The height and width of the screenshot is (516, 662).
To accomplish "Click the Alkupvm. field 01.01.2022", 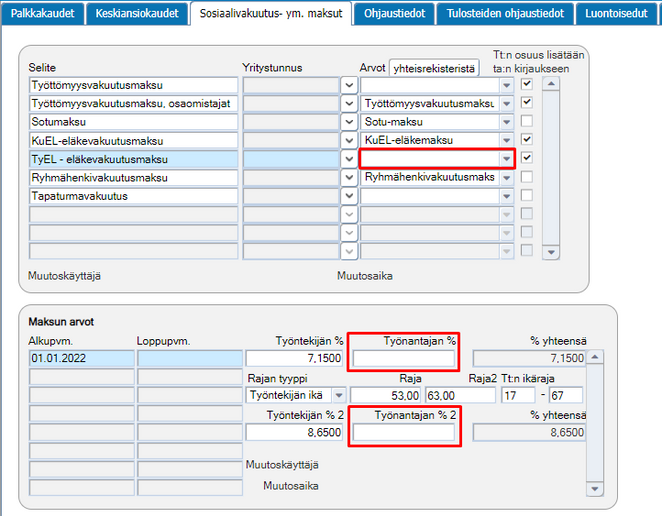I will tap(81, 358).
